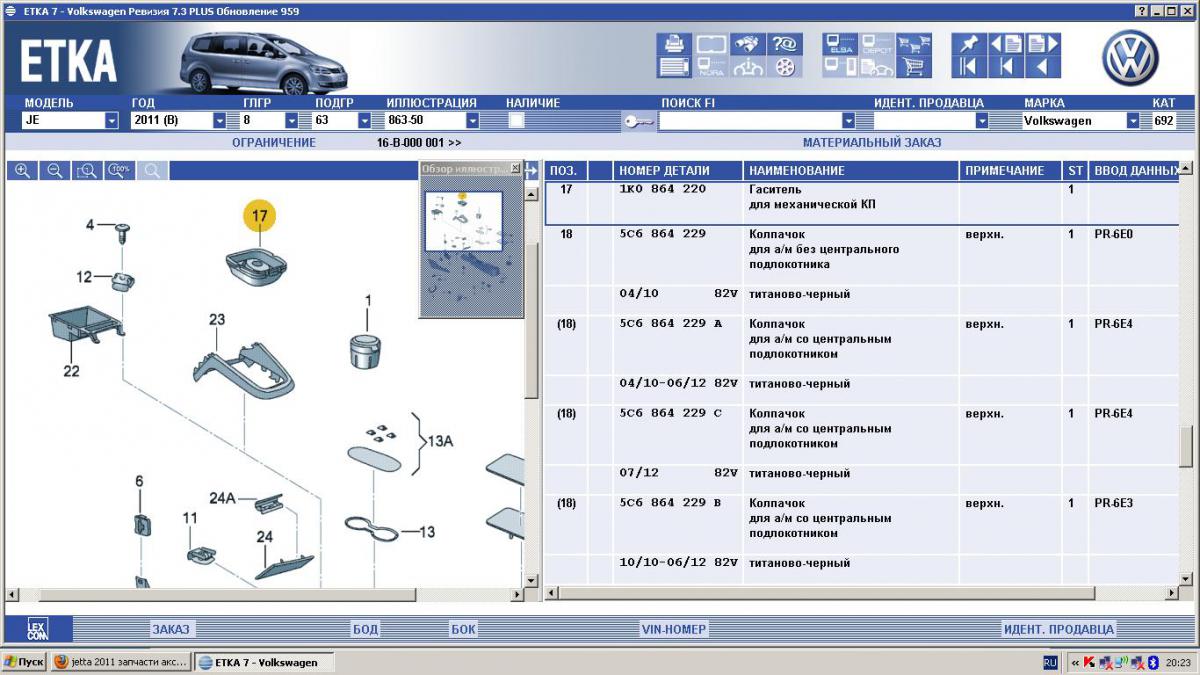Click the ETKA 7 taskbar button
This screenshot has height=675, width=1200.
coord(264,662)
